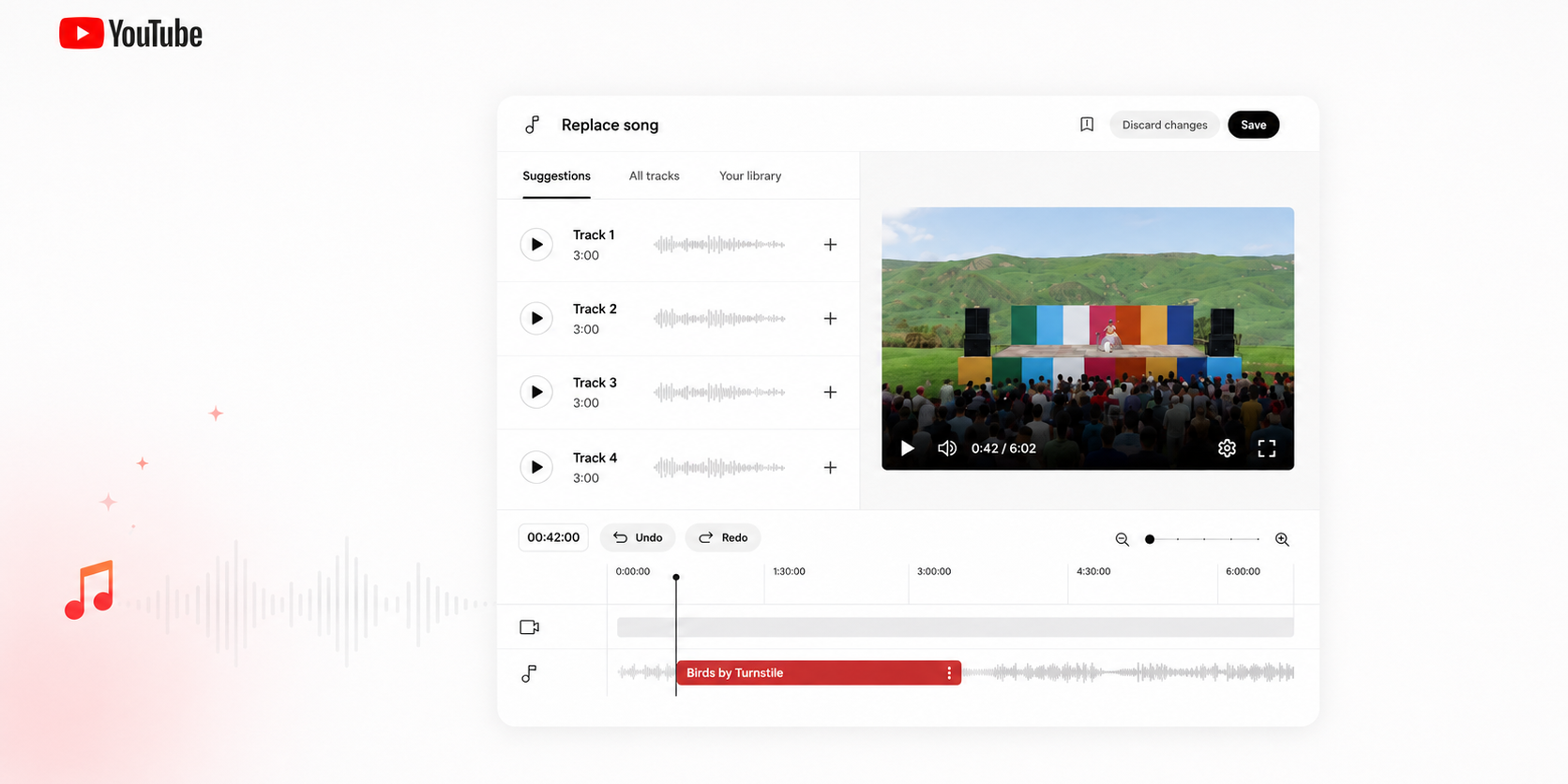The image size is (1568, 784).
Task: Click the Track 3 waveform
Action: [719, 392]
